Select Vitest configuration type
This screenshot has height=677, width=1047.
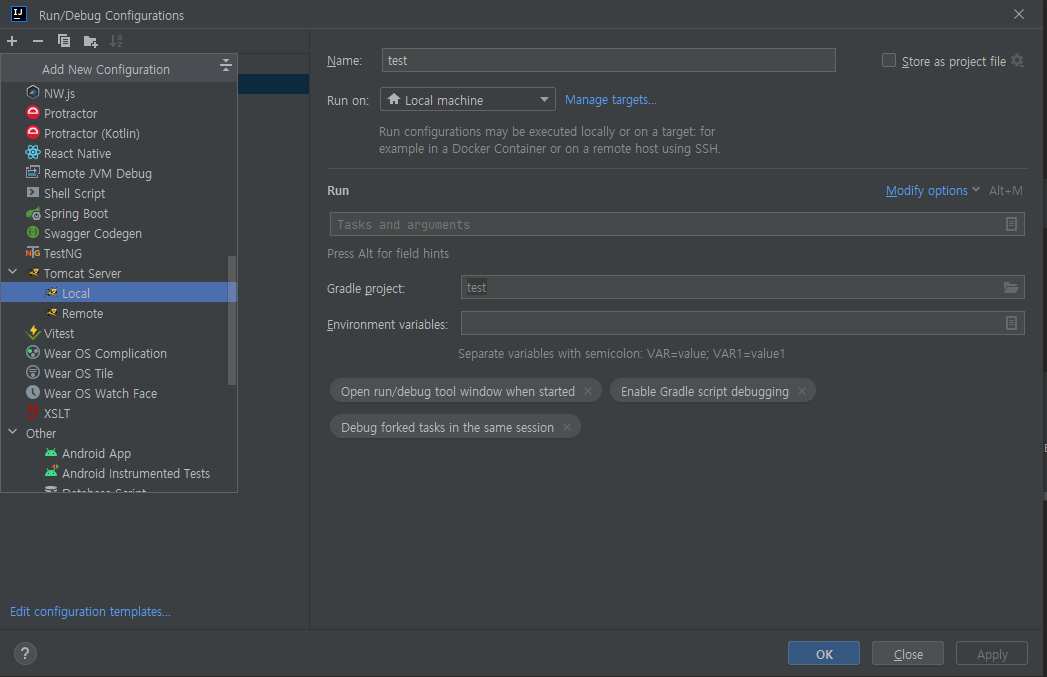(119, 333)
